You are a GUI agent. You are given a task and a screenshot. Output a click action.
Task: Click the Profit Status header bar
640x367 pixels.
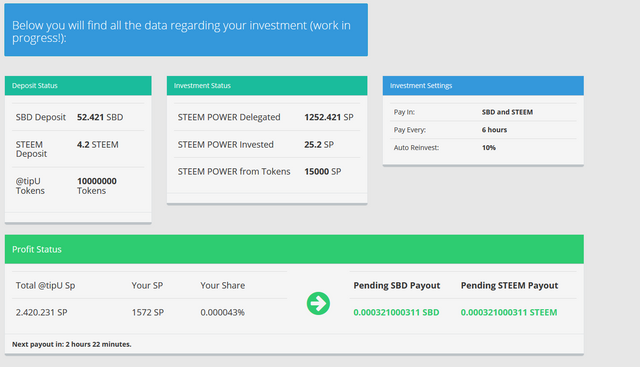click(294, 249)
